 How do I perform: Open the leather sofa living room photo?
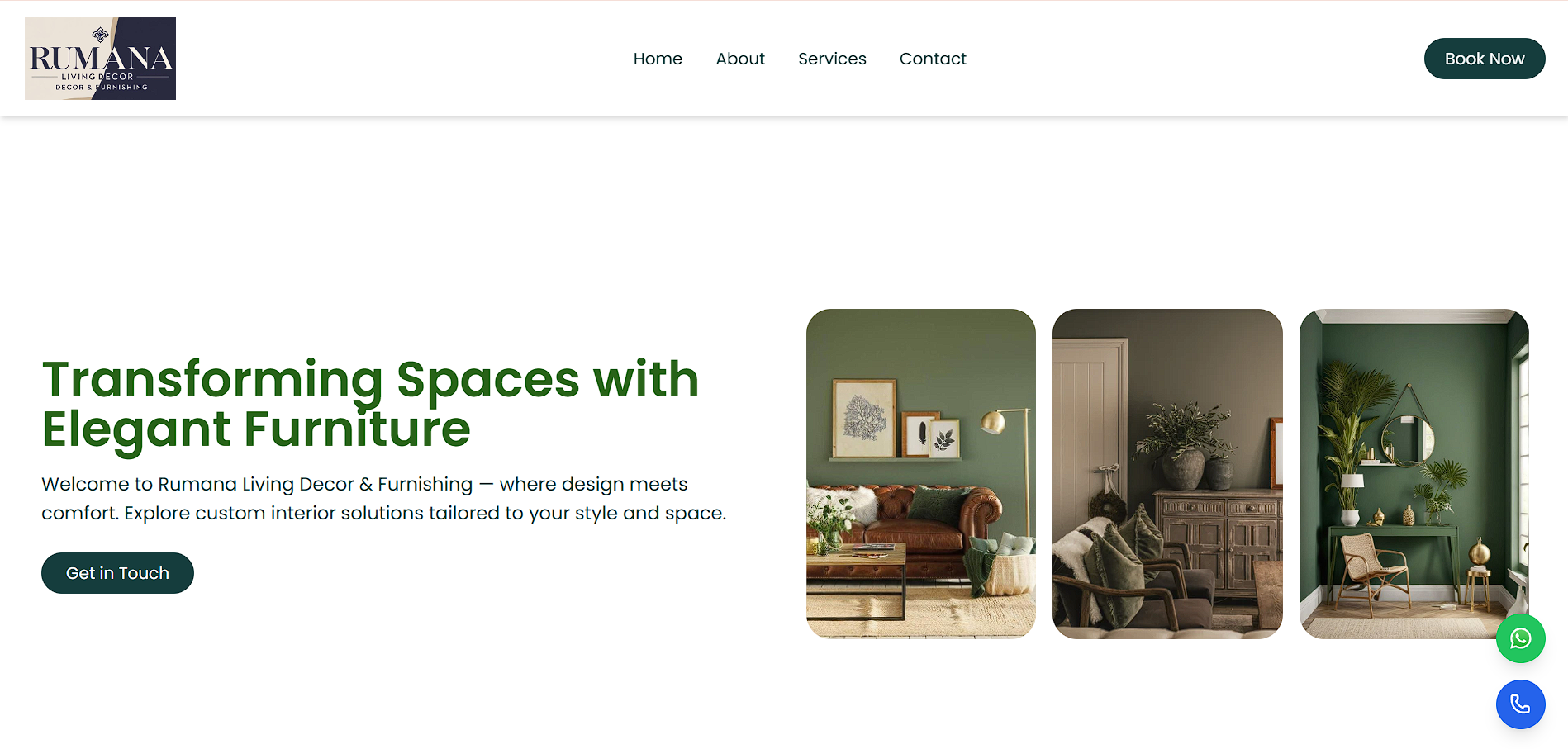pyautogui.click(x=921, y=473)
